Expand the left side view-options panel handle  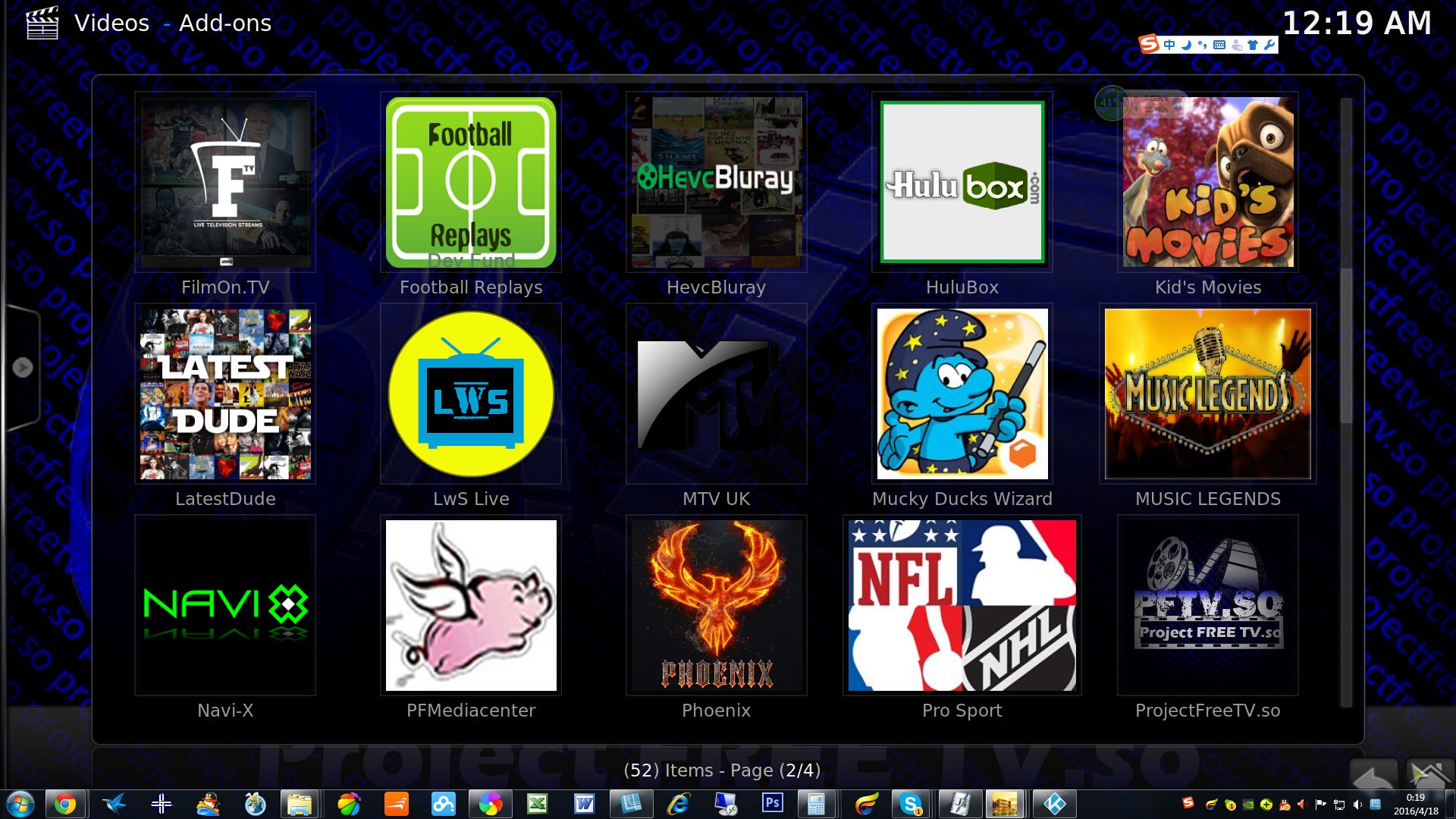coord(23,367)
